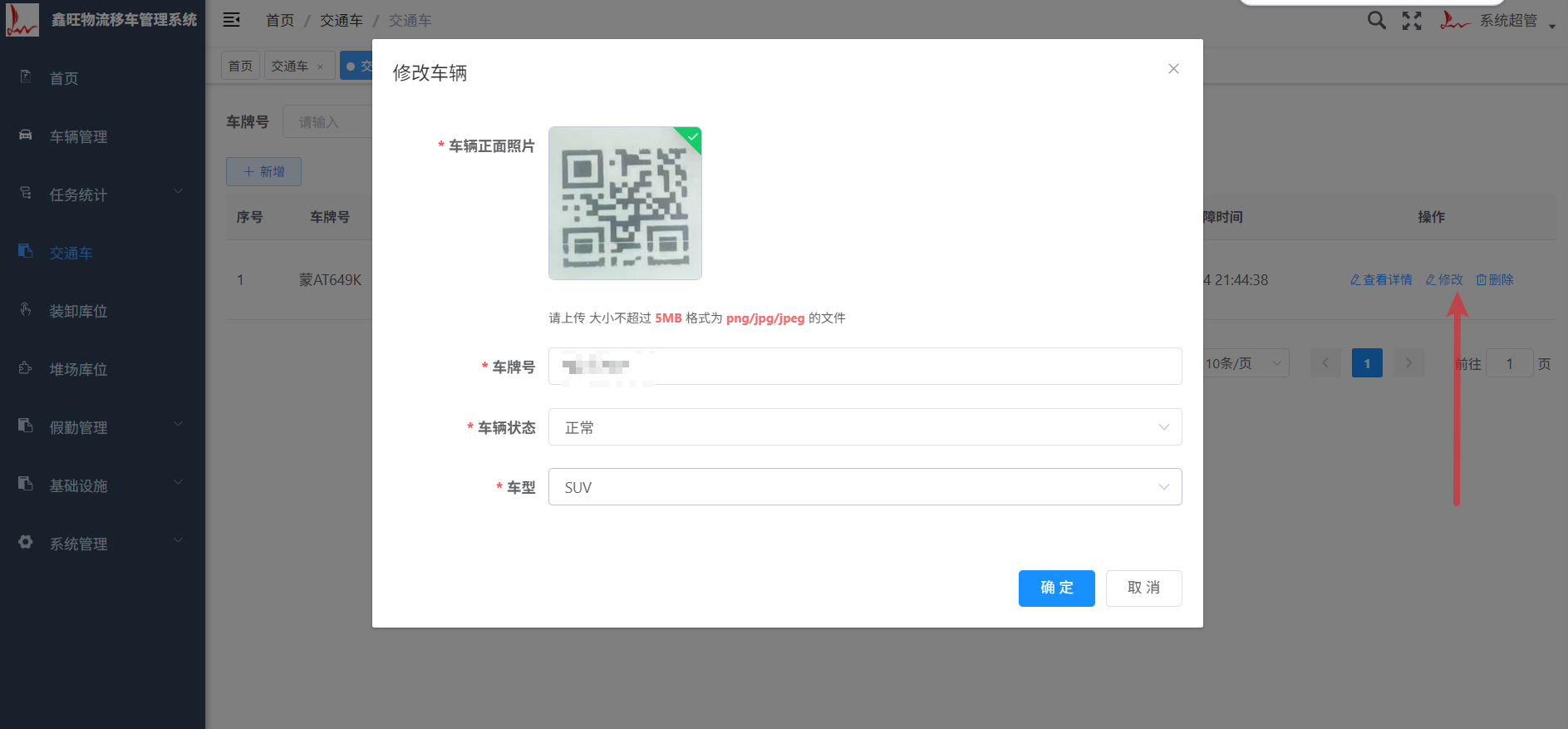This screenshot has width=1568, height=729.
Task: Click the 确定 button
Action: pyautogui.click(x=1057, y=589)
